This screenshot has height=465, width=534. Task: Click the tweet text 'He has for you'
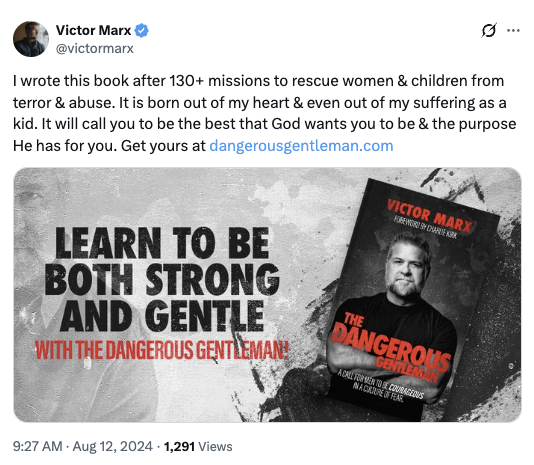coord(65,146)
